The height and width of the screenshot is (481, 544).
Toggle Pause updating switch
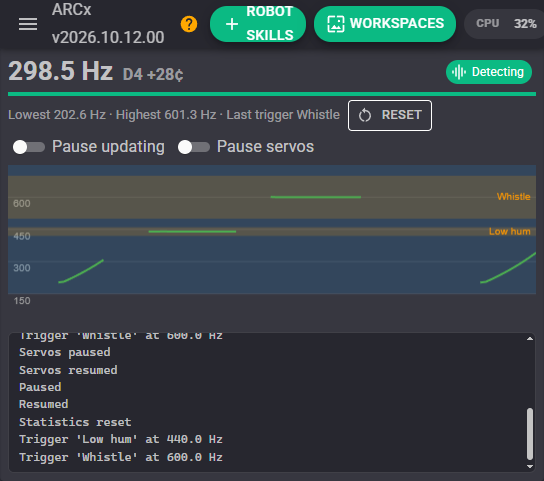pyautogui.click(x=29, y=147)
